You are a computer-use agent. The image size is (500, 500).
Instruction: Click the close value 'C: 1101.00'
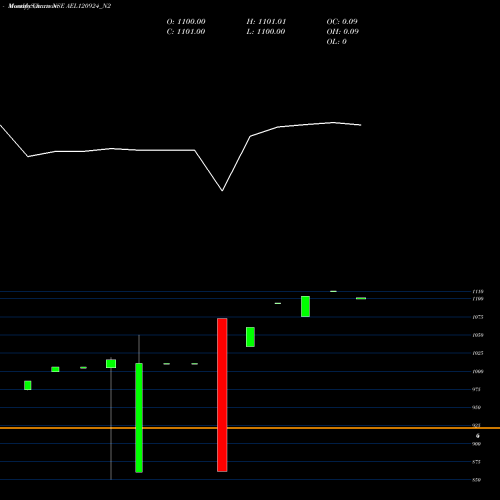pyautogui.click(x=186, y=32)
